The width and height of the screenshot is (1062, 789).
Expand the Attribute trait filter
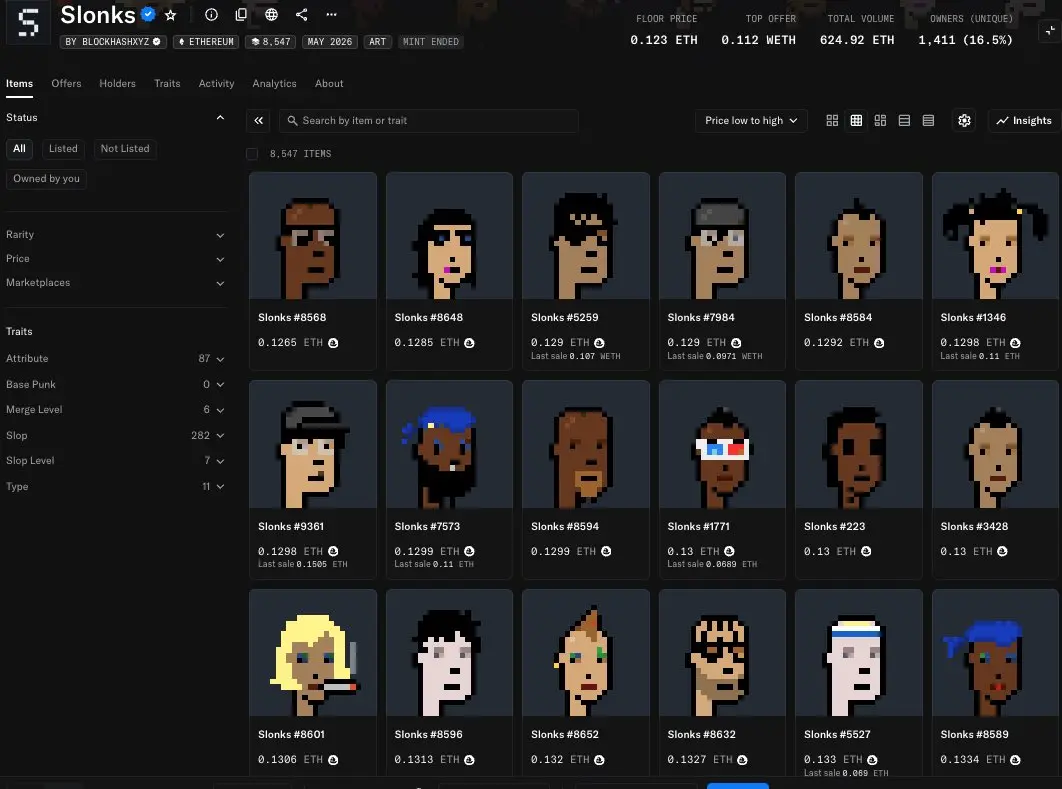(115, 358)
